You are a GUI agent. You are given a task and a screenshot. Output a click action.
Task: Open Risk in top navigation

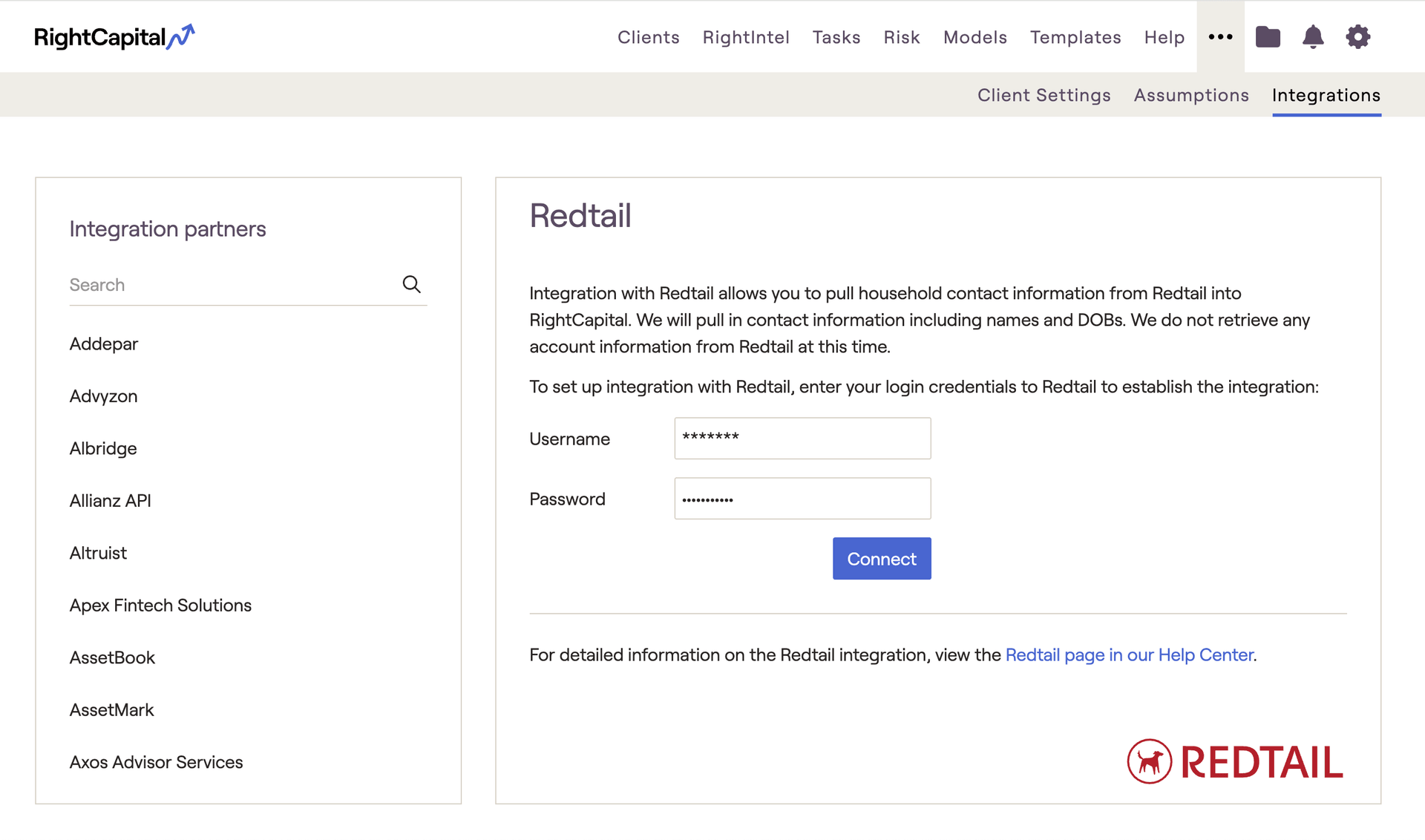[x=902, y=37]
